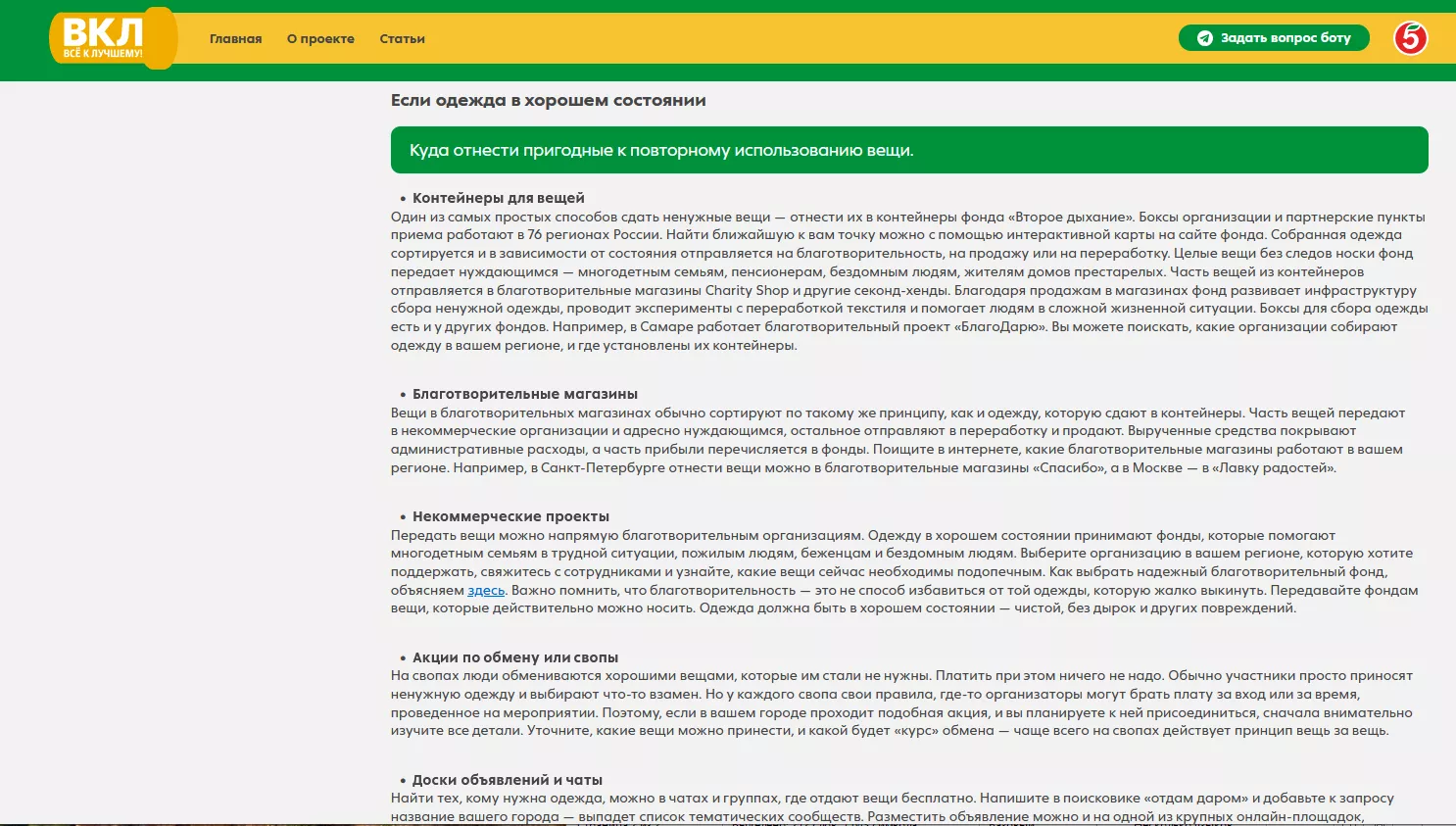This screenshot has height=826, width=1456.
Task: Click the bullet before Контейнеры для вещей
Action: 403,199
